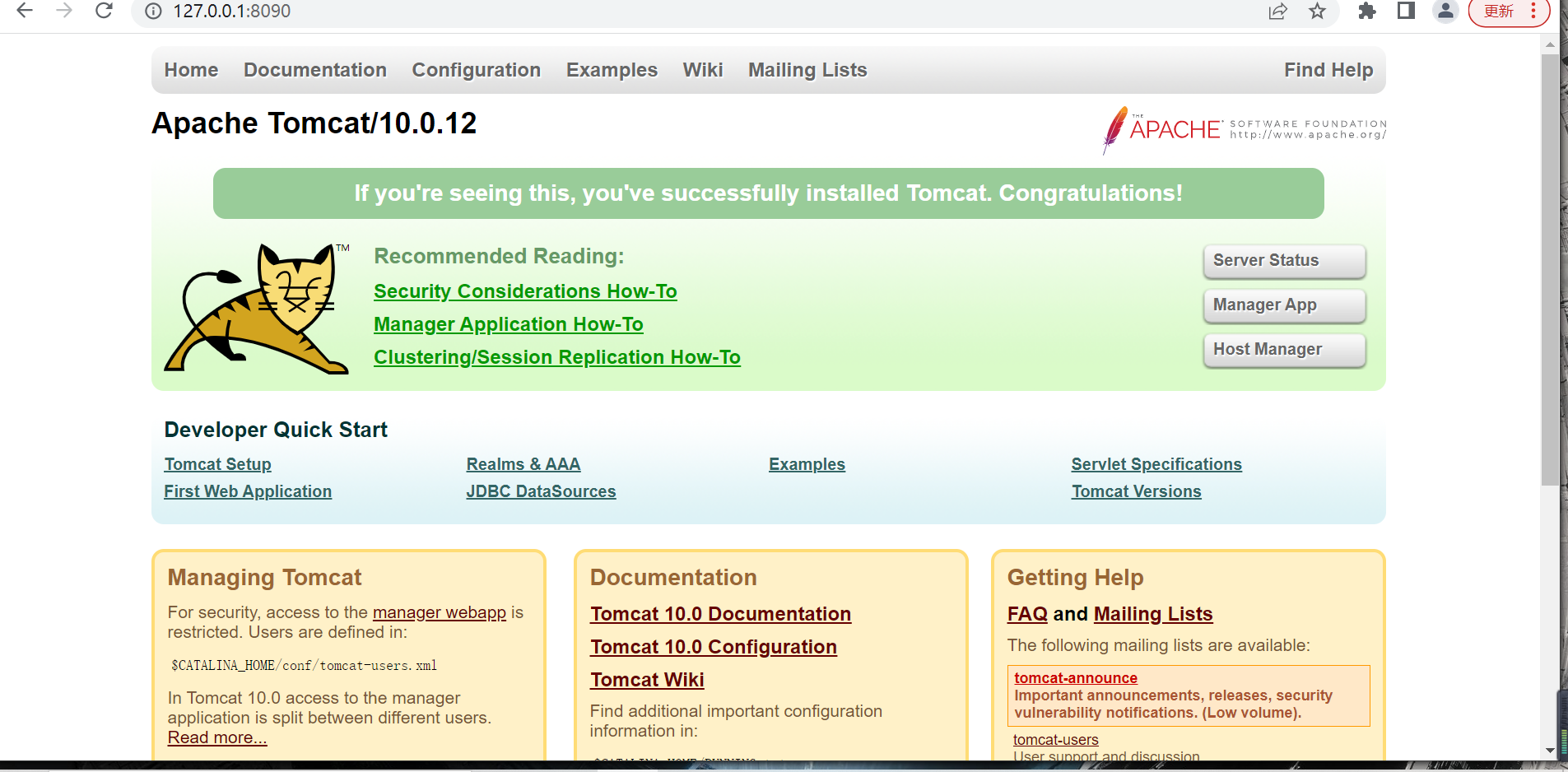
Task: Go back with the browser back arrow
Action: 25,11
